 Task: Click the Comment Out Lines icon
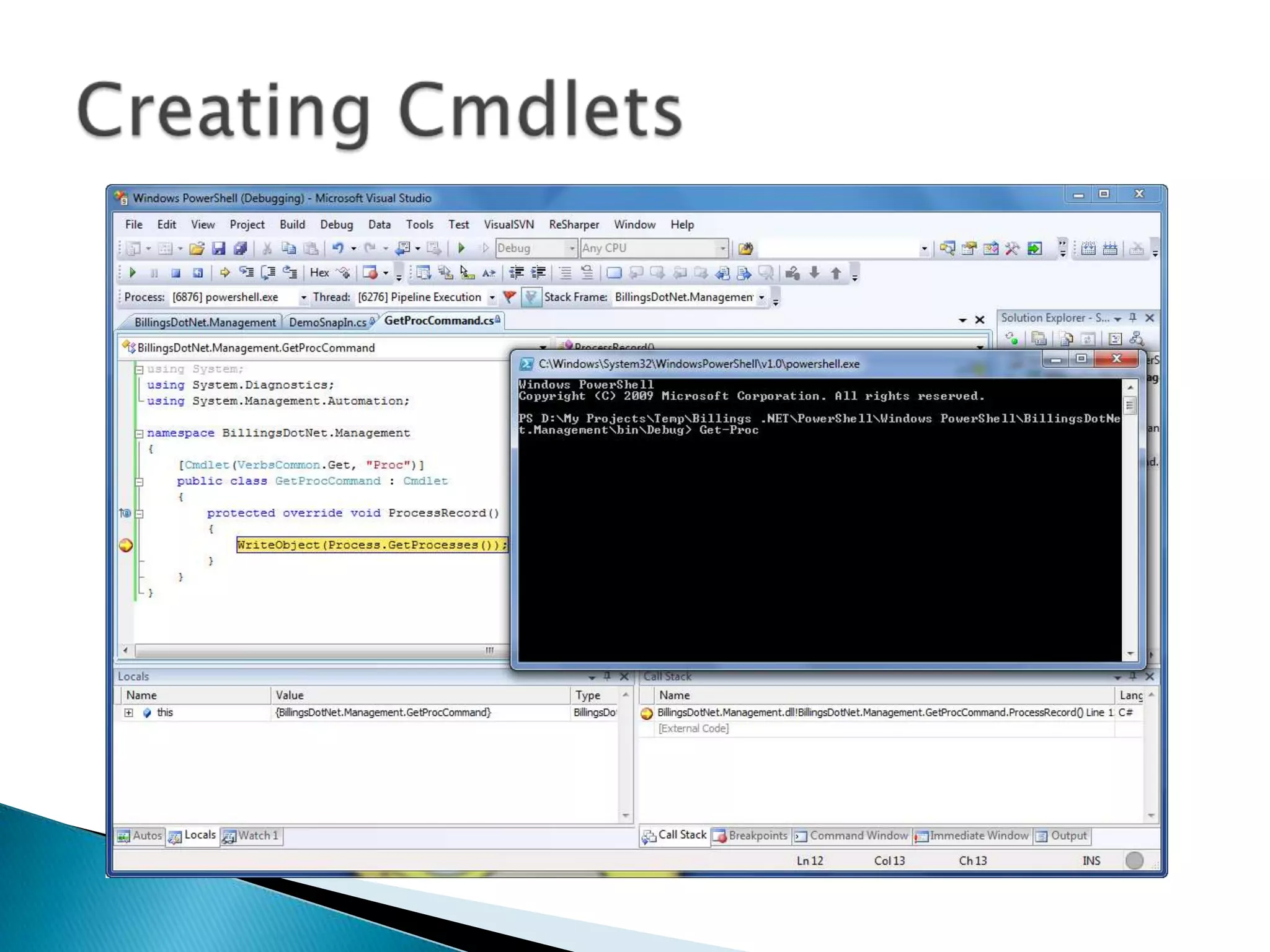coord(565,273)
